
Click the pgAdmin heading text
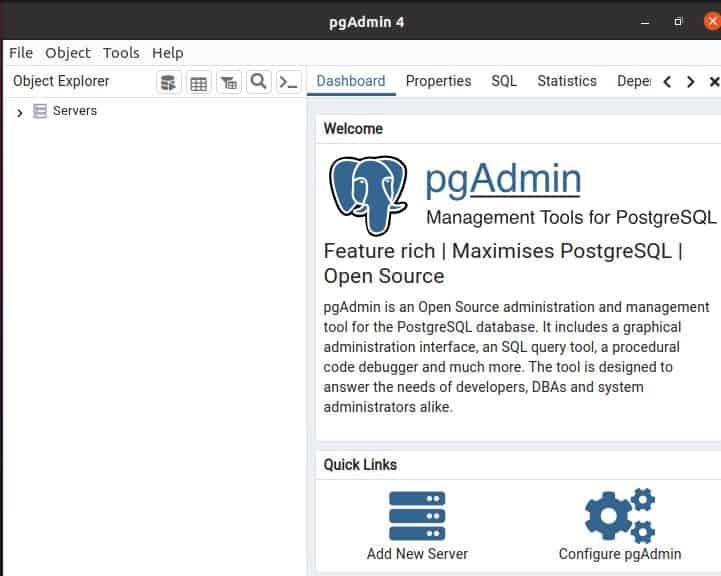click(x=503, y=180)
